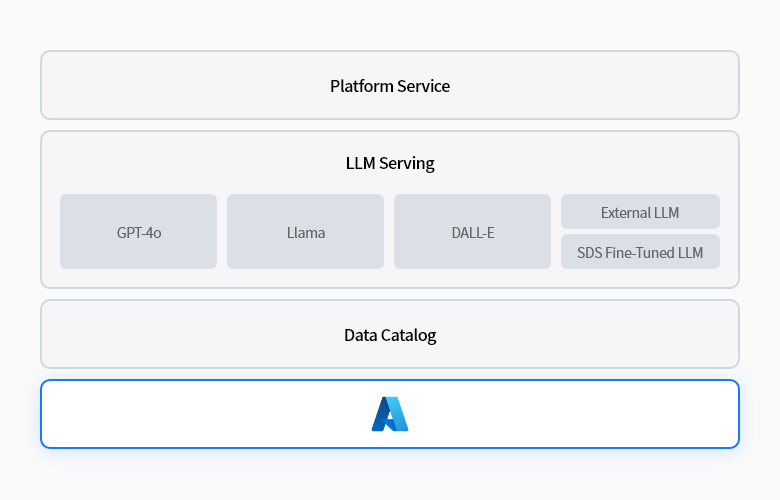
Task: Click the Azure logo icon
Action: coord(390,414)
